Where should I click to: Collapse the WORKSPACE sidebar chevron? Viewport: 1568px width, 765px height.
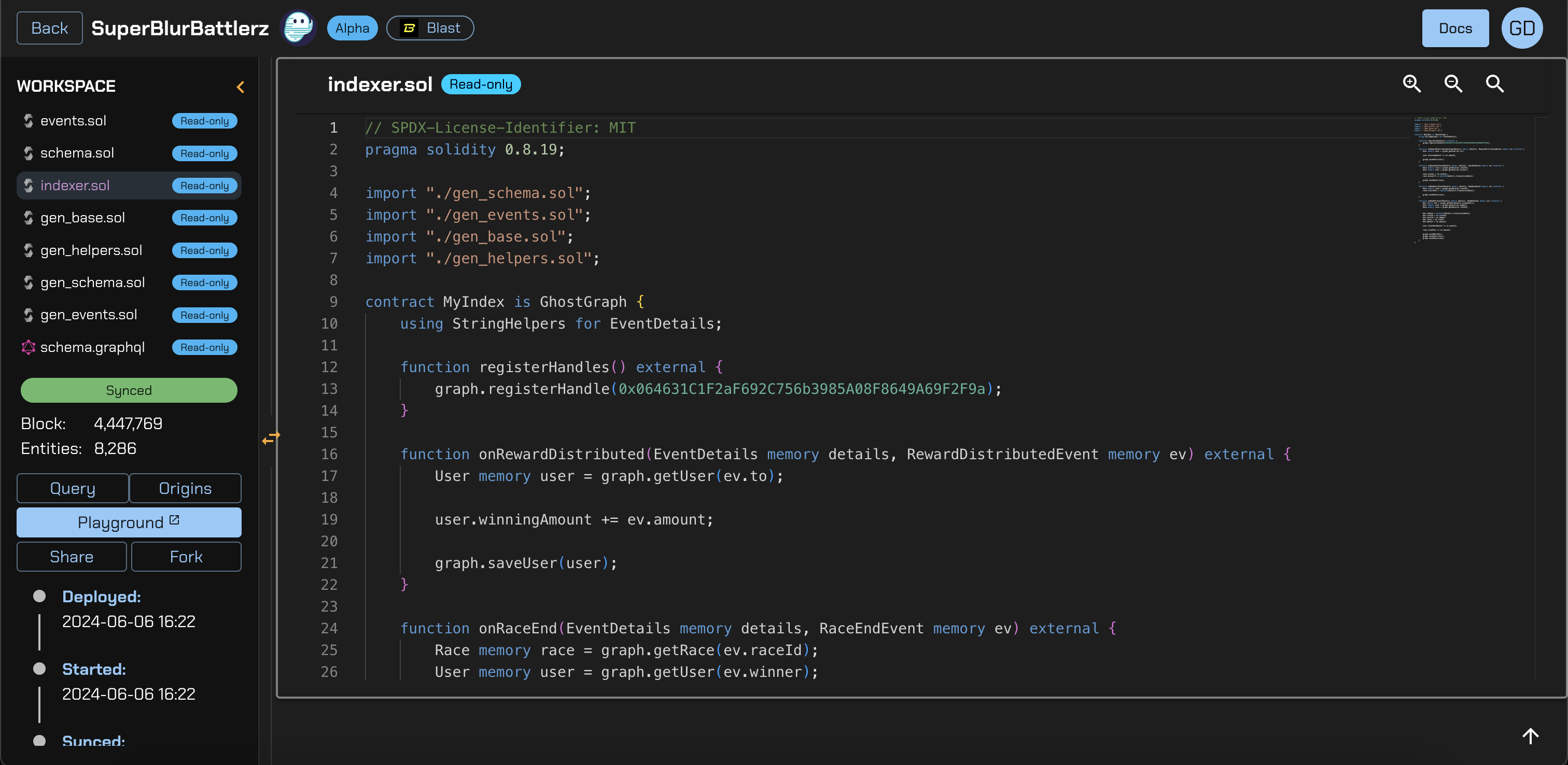241,87
